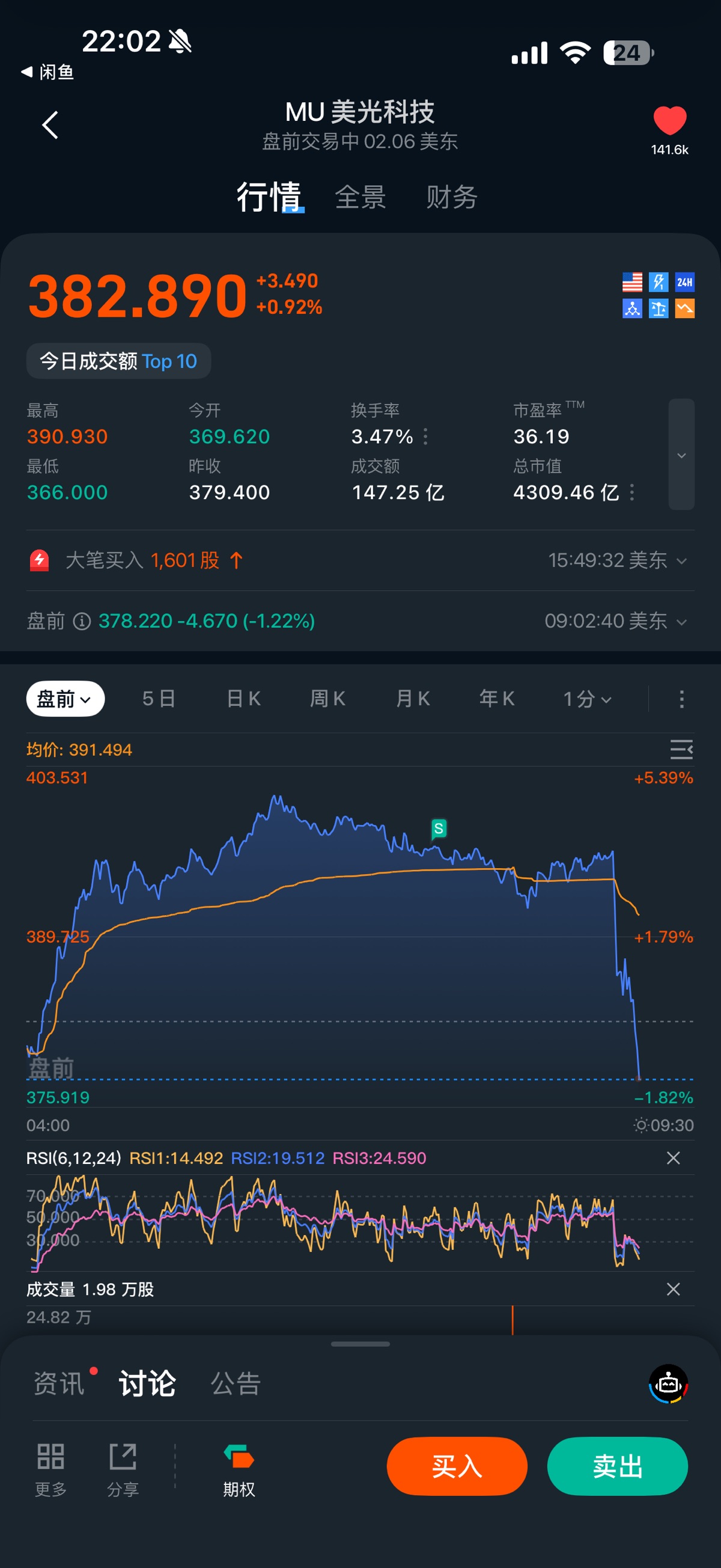
Task: Close the RSI indicator panel
Action: coord(673,1158)
